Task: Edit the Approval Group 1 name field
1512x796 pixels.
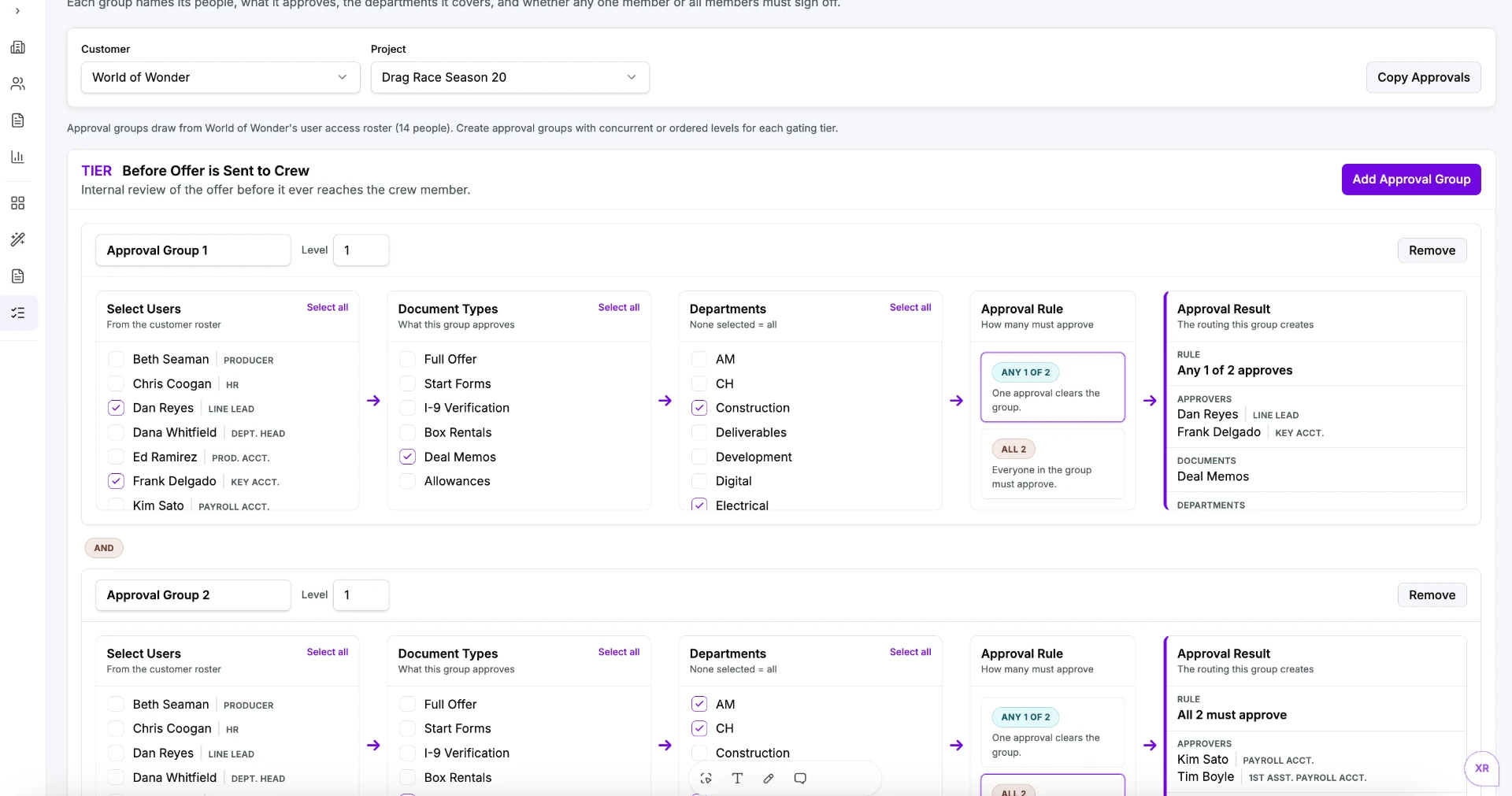Action: pyautogui.click(x=193, y=250)
